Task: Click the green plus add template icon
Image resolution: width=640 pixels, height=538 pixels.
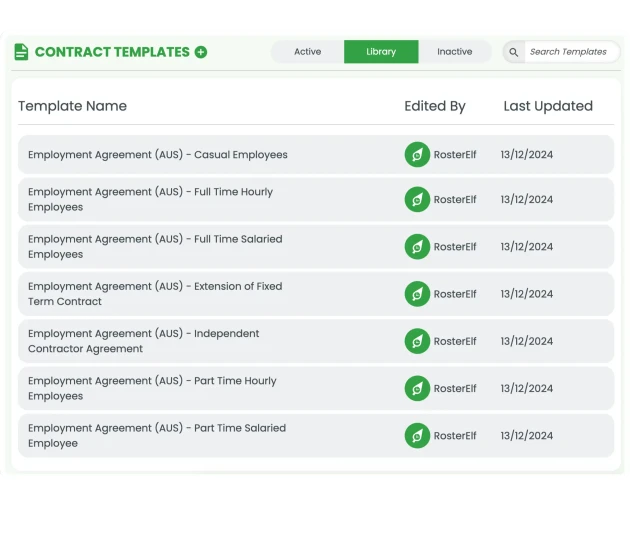Action: [x=201, y=52]
